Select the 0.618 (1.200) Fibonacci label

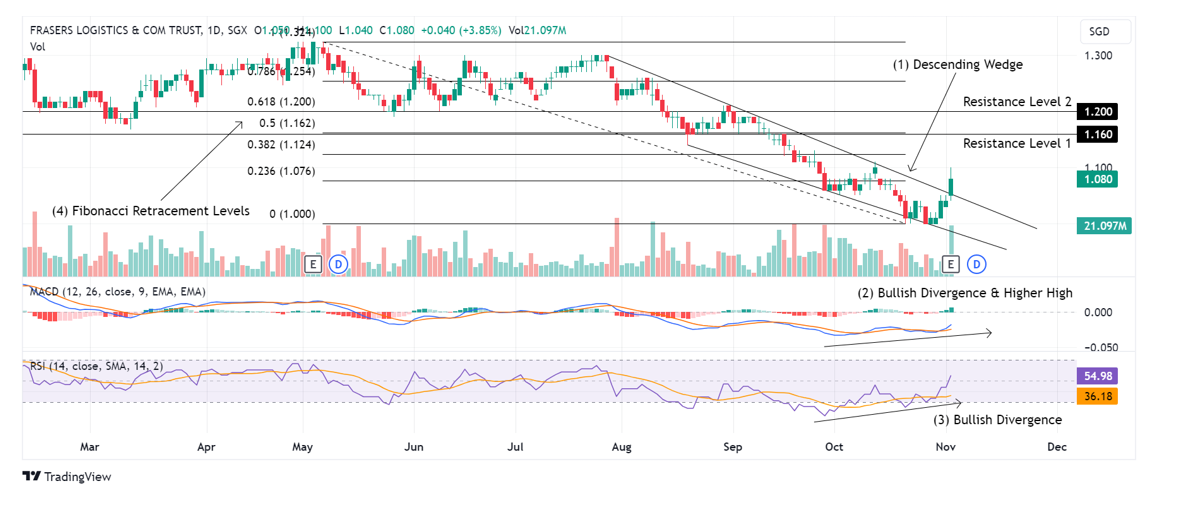[282, 102]
